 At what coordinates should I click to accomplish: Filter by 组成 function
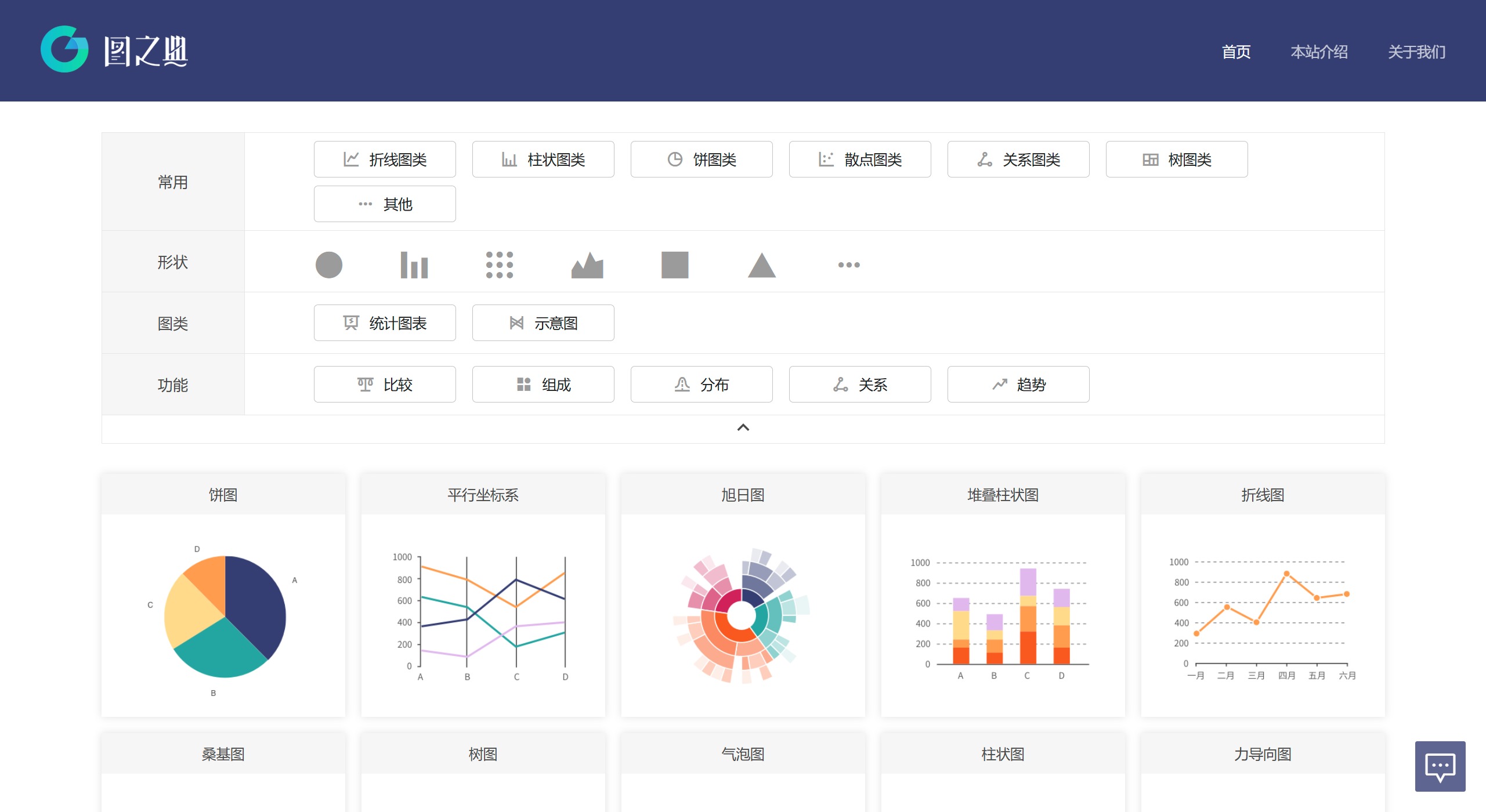pyautogui.click(x=543, y=385)
